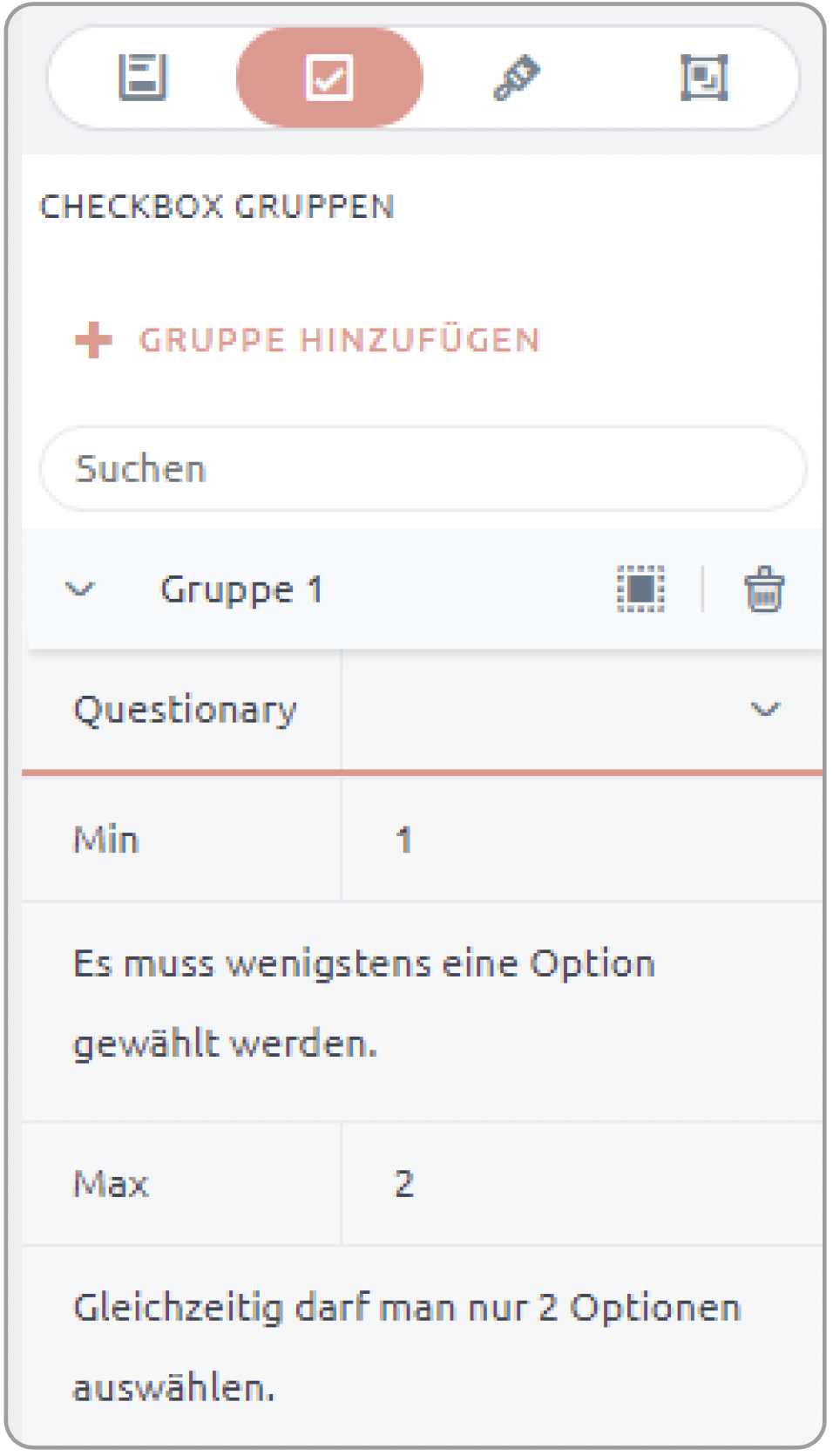Select the Gruppe 1 row title
This screenshot has height=1456, width=833.
[241, 589]
